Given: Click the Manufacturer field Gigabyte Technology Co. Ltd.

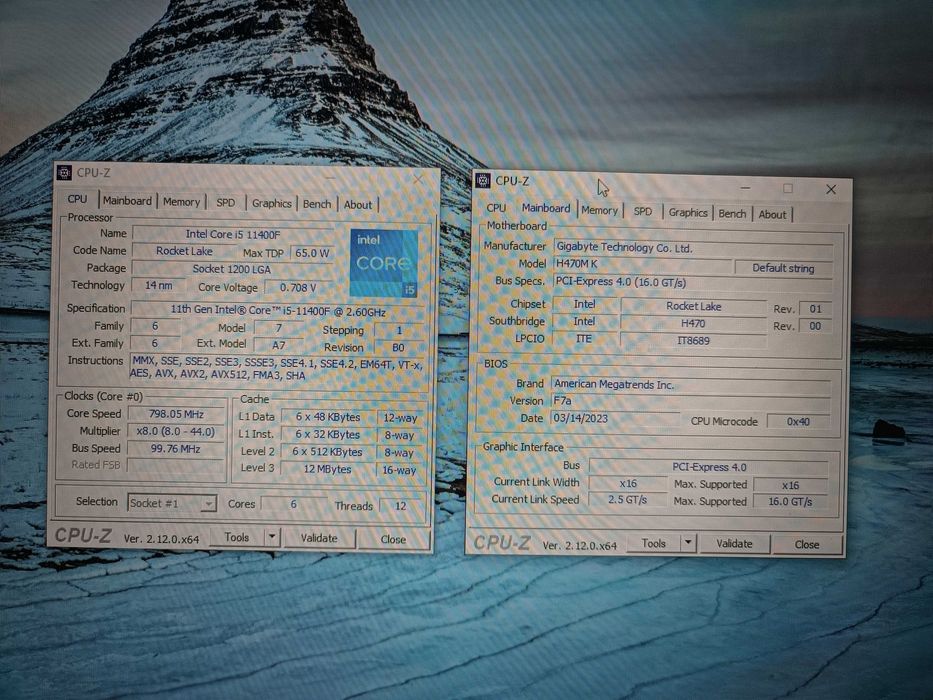Looking at the screenshot, I should (693, 249).
